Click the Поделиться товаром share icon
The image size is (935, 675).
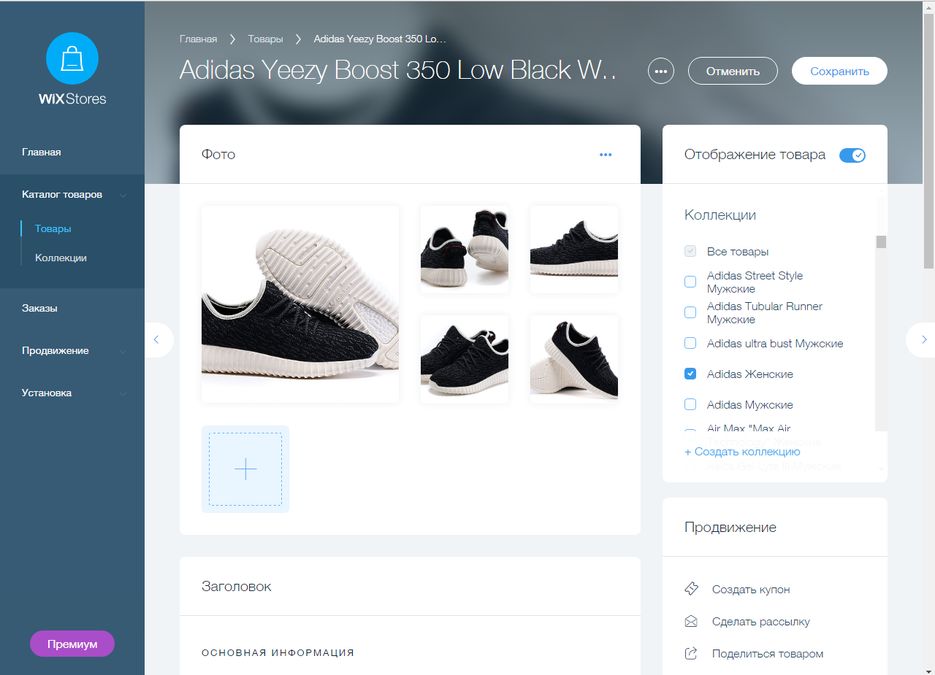coord(691,654)
